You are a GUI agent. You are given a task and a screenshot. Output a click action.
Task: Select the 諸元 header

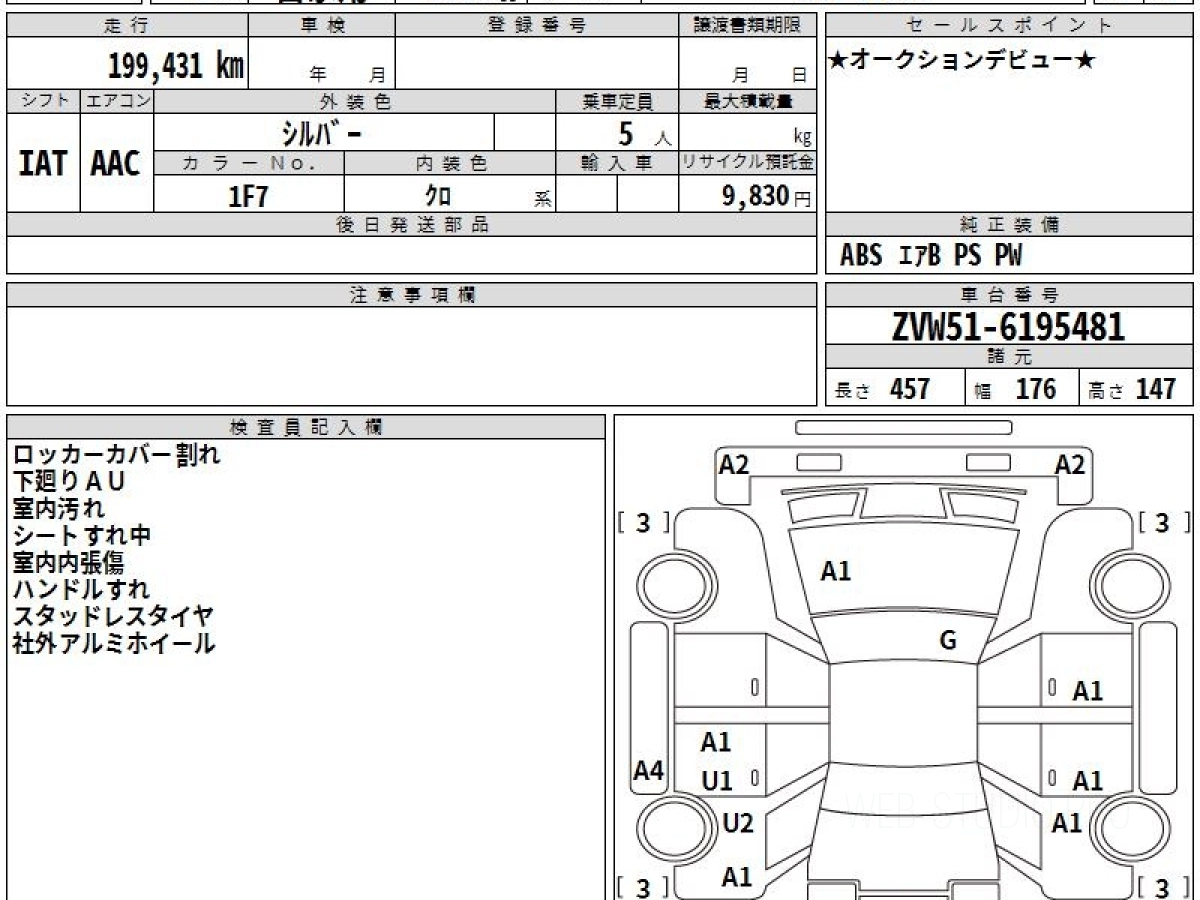[x=1009, y=357]
